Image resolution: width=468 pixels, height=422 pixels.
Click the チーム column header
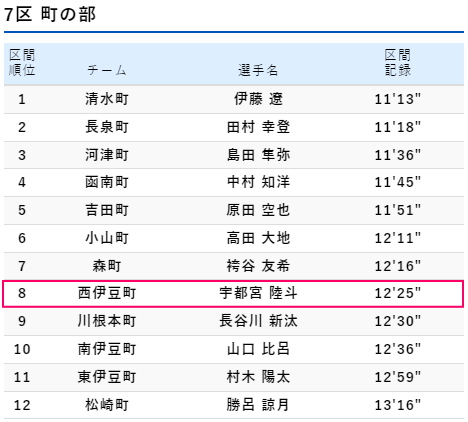[x=107, y=70]
